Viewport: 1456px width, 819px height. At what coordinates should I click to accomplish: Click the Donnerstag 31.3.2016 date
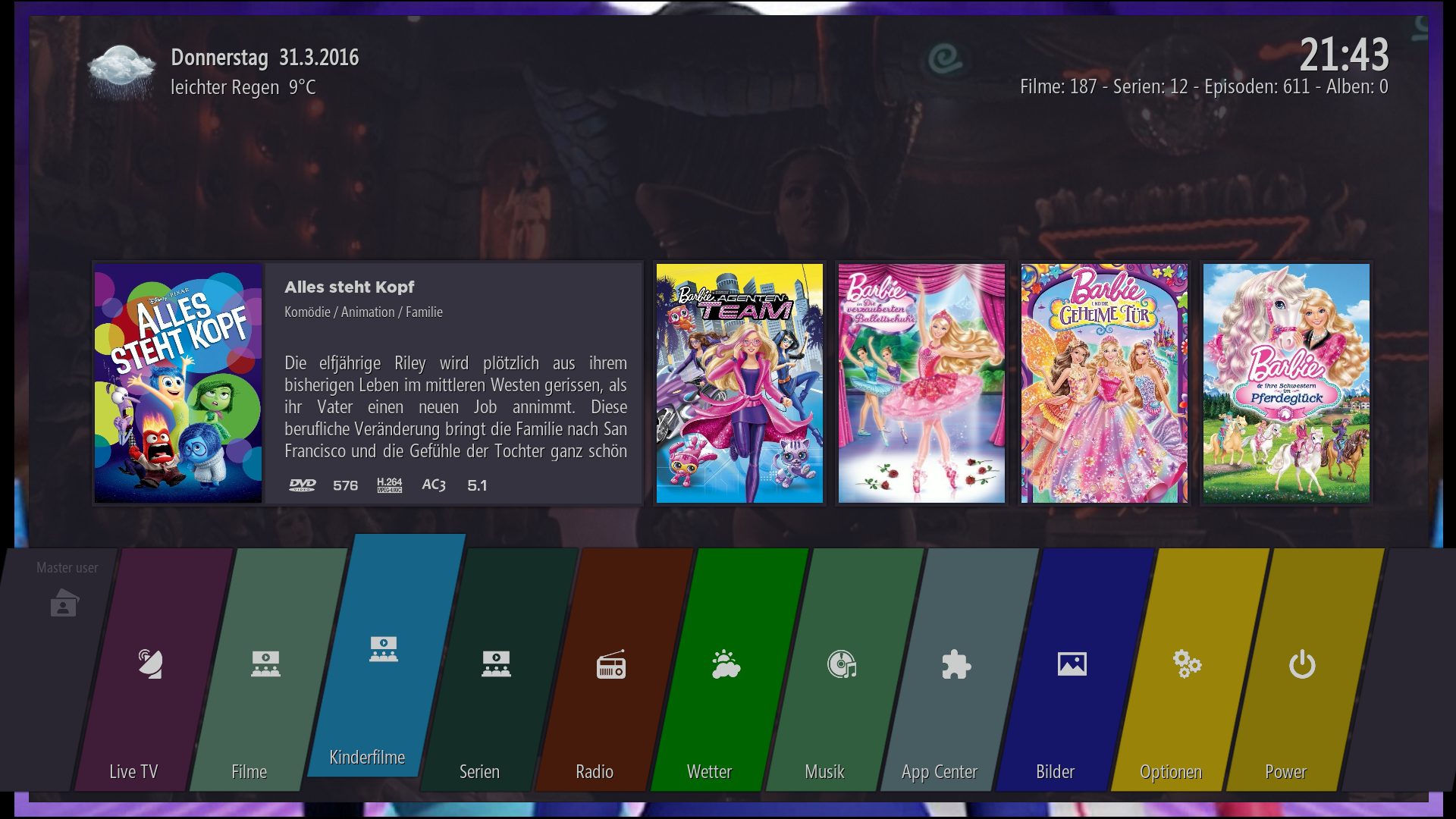tap(265, 58)
